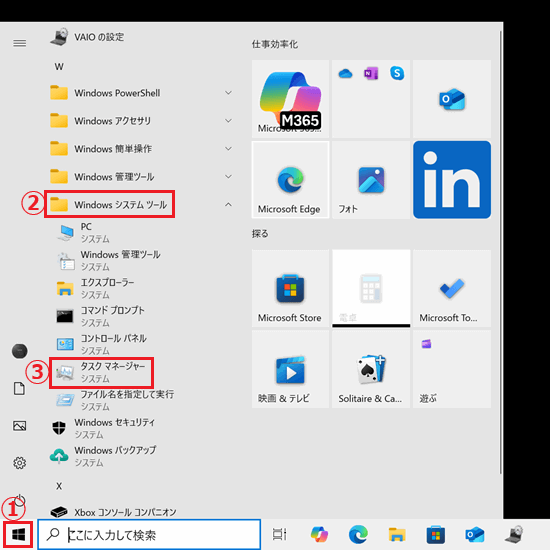Collapse the Windows システム ツール folder
The image size is (550, 550).
point(140,204)
